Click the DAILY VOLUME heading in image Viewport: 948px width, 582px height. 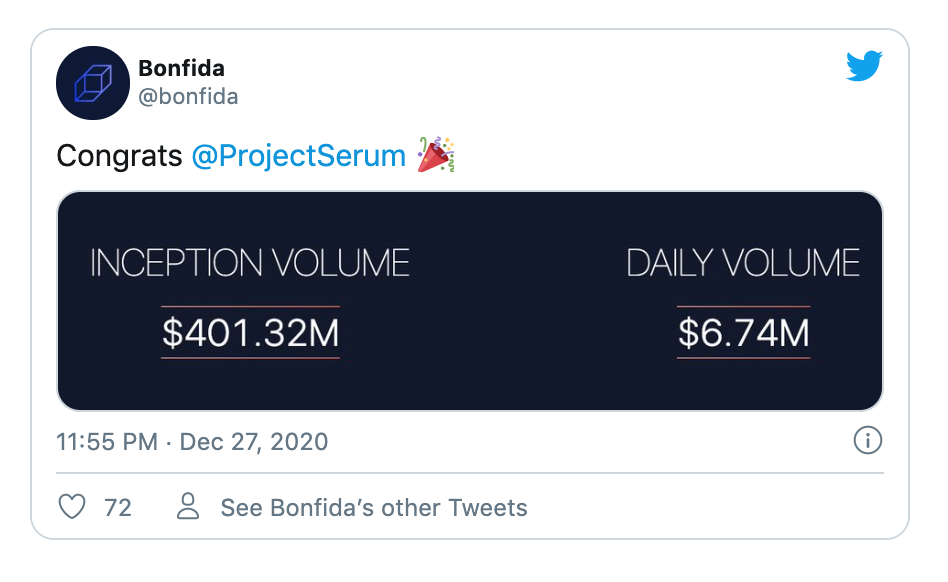click(x=743, y=263)
